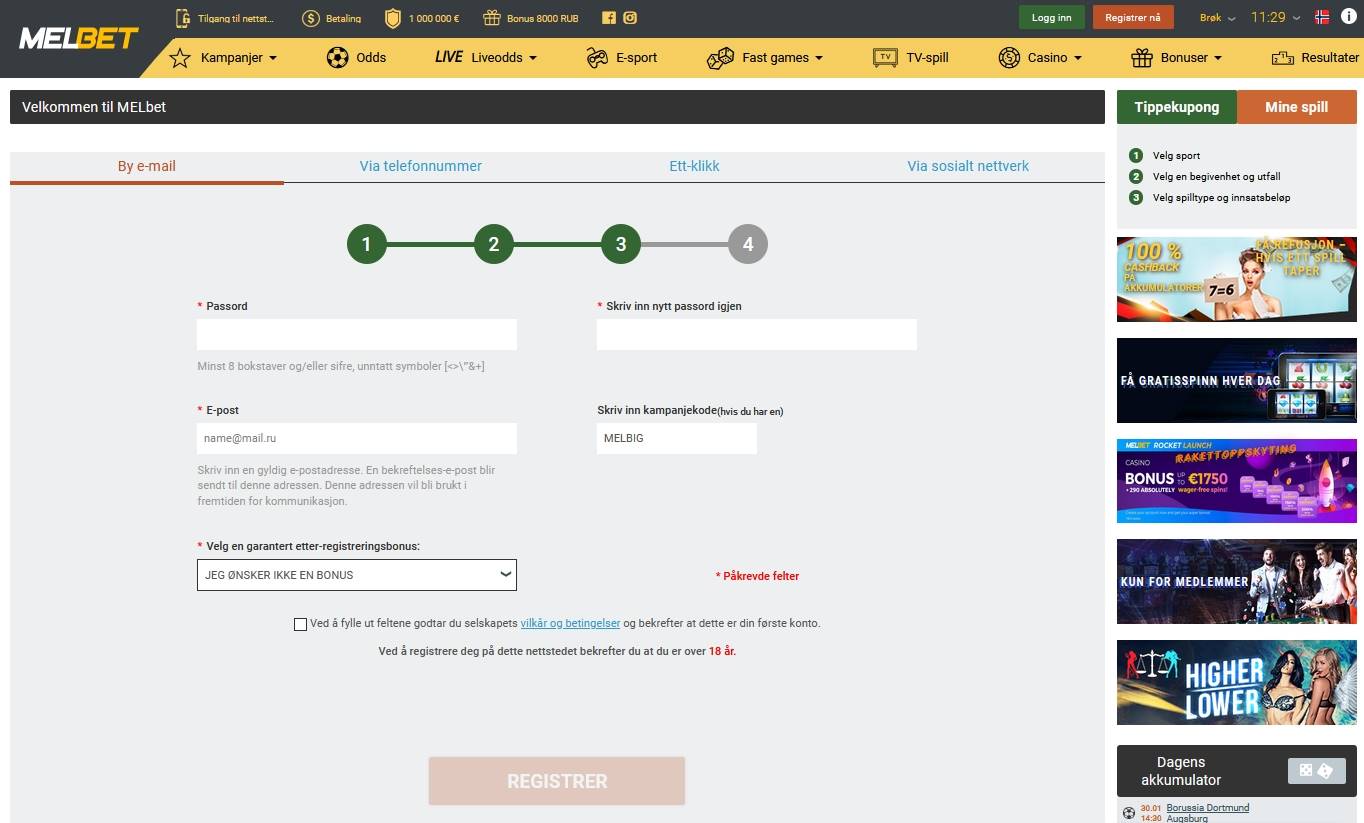The image size is (1364, 823).
Task: Switch to Via sosialt nettverk tab
Action: [968, 167]
